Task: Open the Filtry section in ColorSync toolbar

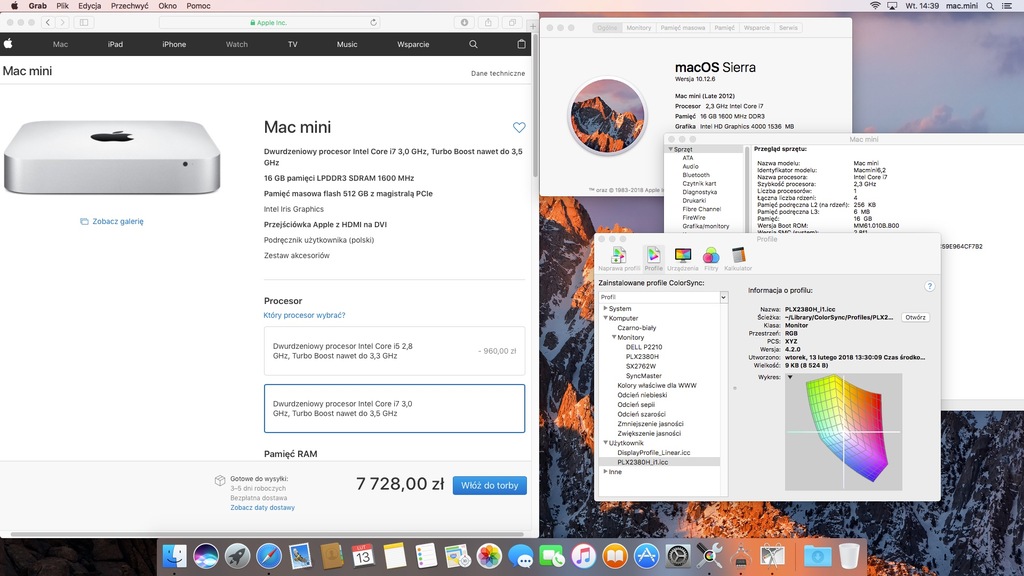Action: pyautogui.click(x=711, y=259)
